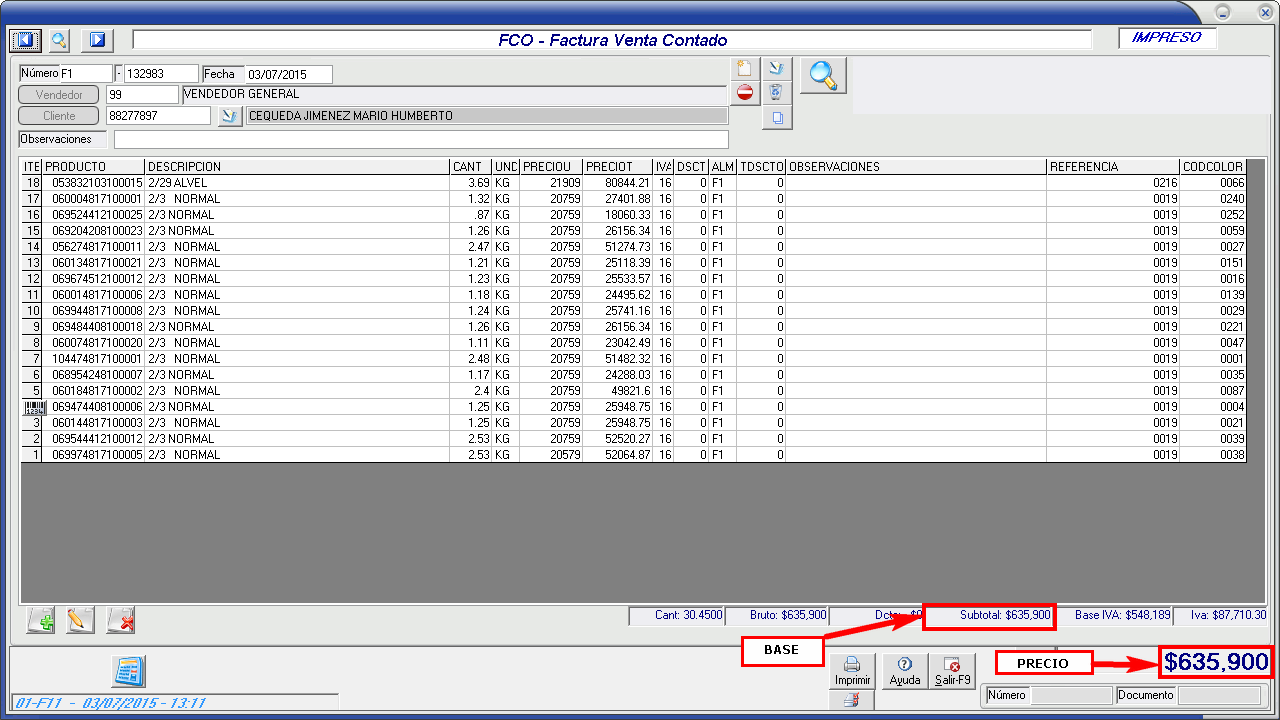Delete selected line item with red X icon
1280x720 pixels.
(121, 621)
